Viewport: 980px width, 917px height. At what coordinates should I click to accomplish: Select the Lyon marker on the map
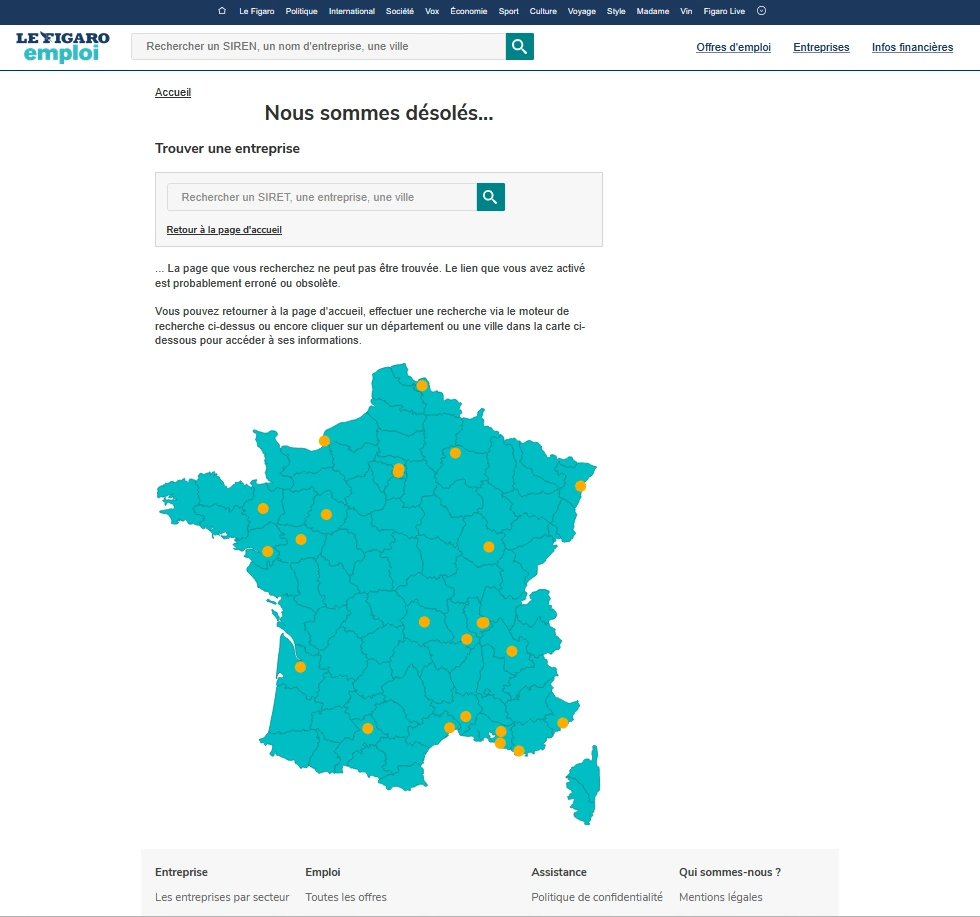[x=482, y=623]
